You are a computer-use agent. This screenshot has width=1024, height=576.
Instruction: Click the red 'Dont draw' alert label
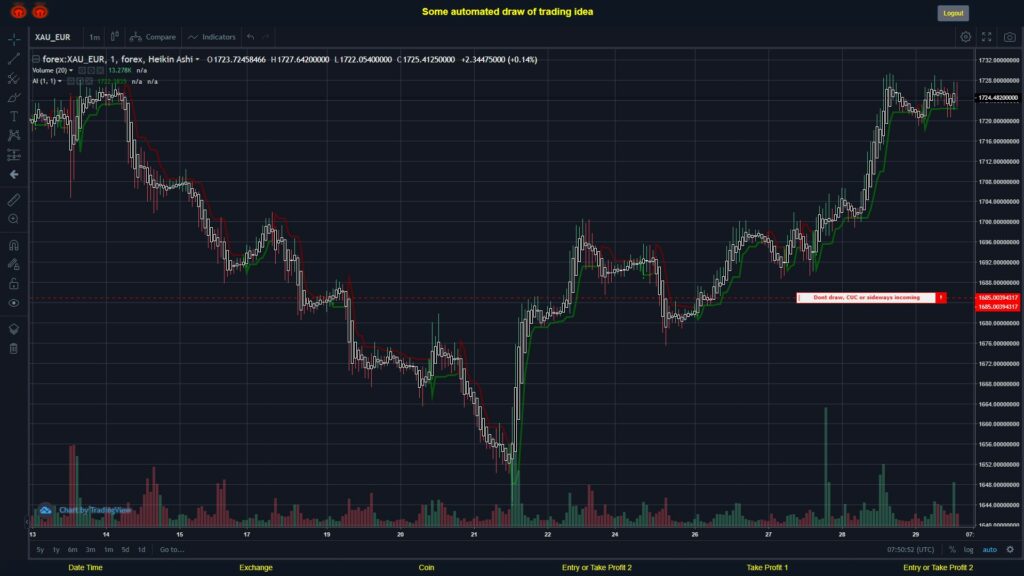871,298
